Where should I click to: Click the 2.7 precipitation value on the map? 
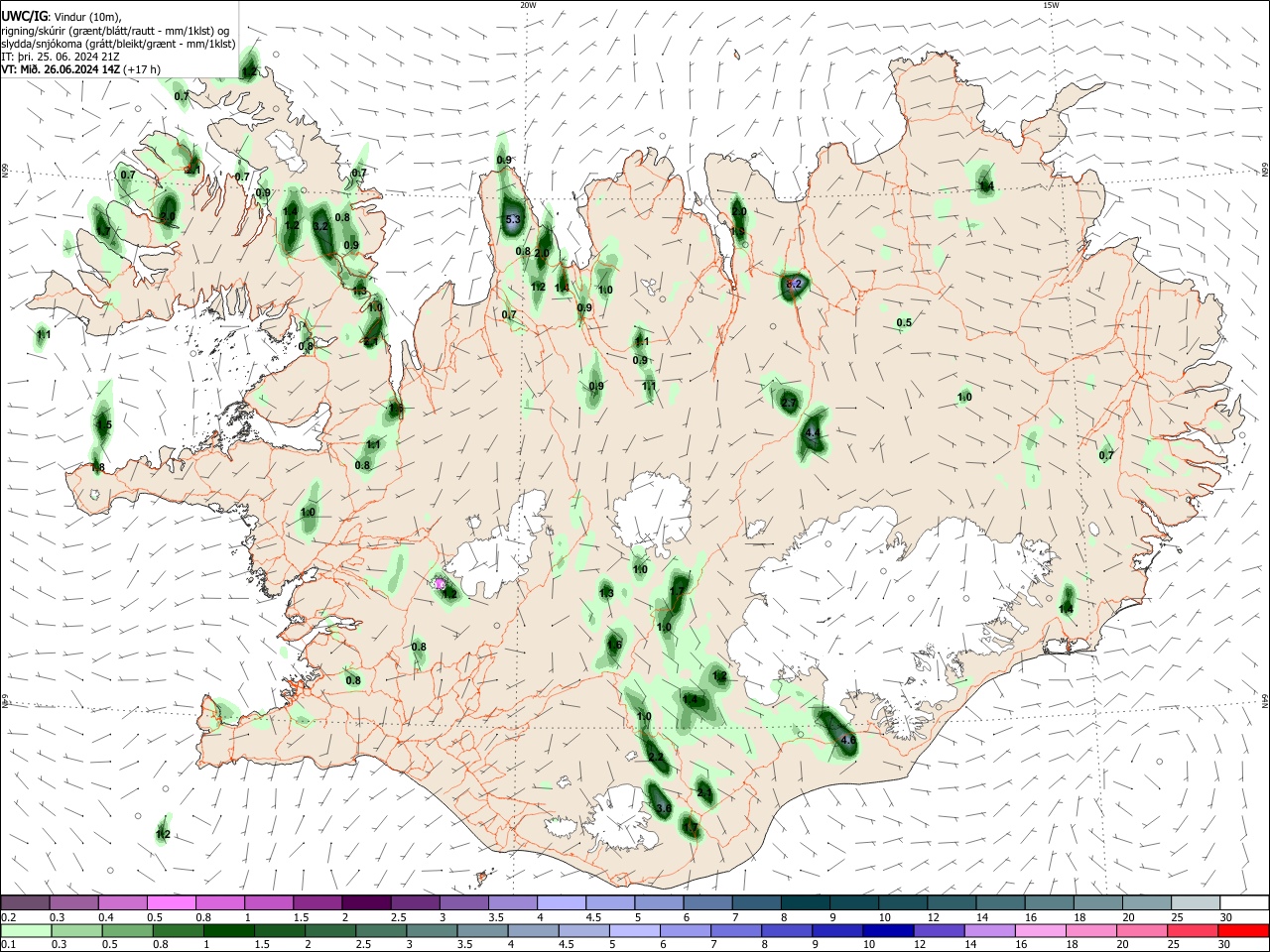pos(790,402)
